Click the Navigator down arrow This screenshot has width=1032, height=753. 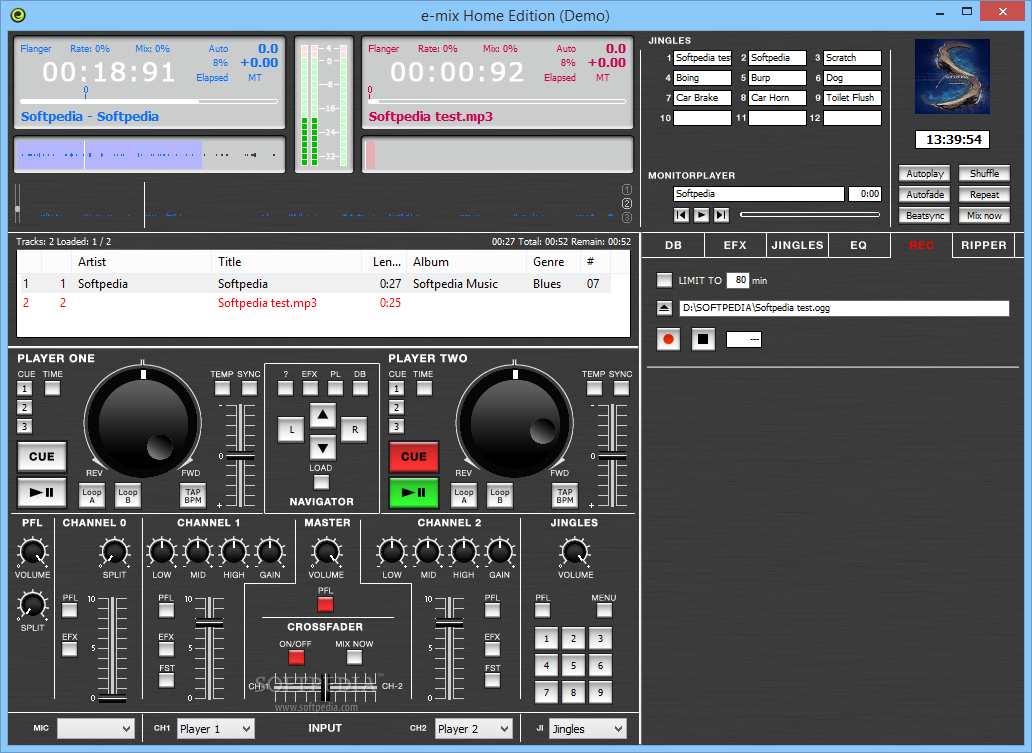pos(322,446)
